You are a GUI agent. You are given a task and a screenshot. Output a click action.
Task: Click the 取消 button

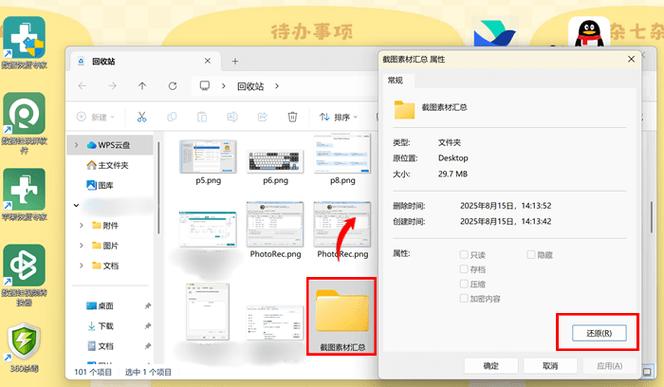[550, 365]
